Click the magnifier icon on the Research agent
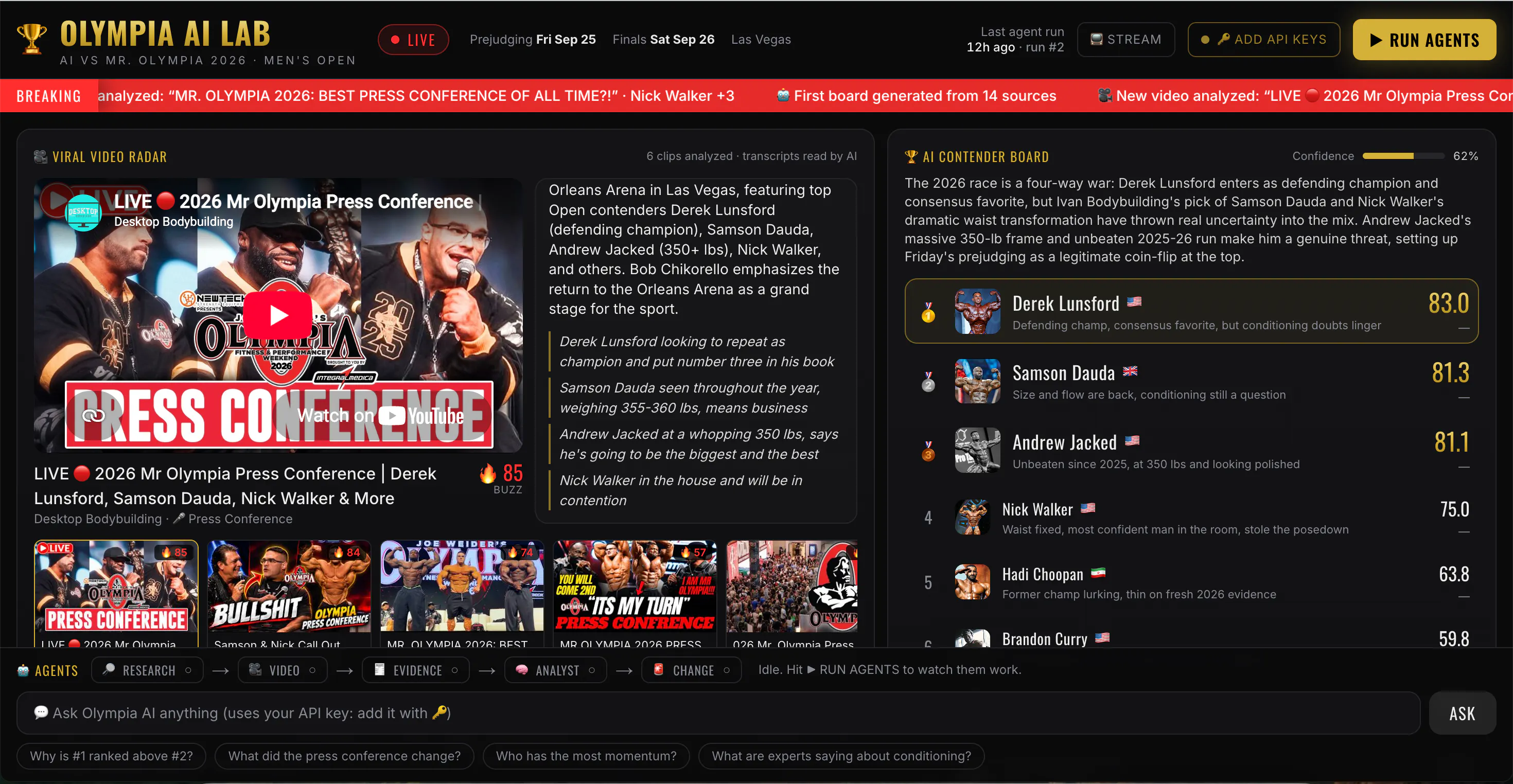Screen dimensions: 1513x784 click(x=109, y=669)
